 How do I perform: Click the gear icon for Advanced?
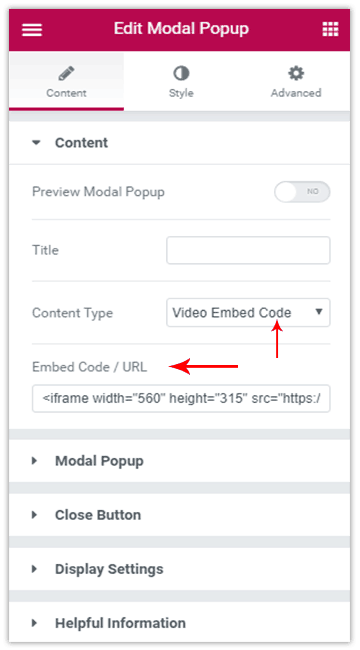click(296, 74)
